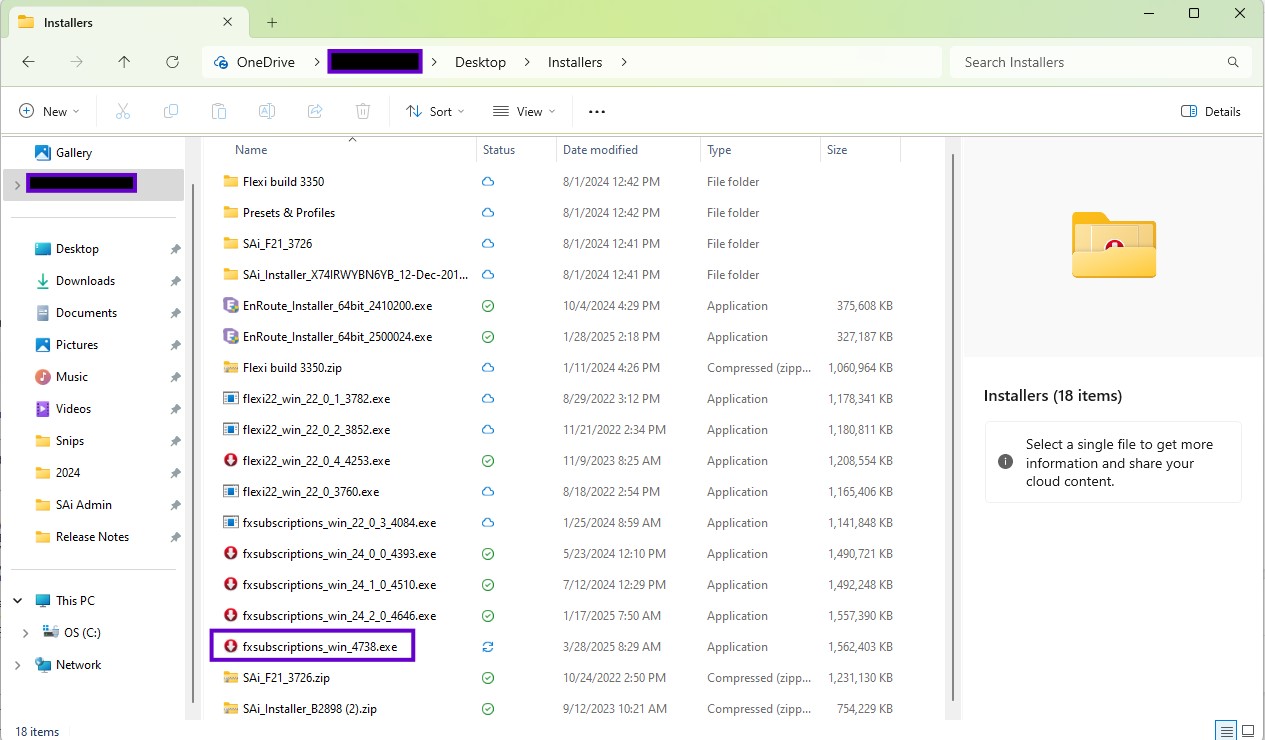Click Desktop in the address breadcrumb
This screenshot has height=740, width=1265.
[480, 62]
